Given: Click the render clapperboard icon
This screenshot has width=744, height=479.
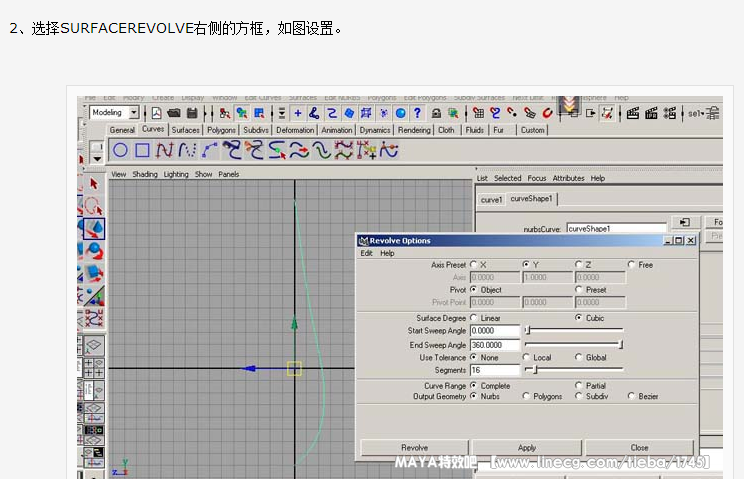Looking at the screenshot, I should click(632, 113).
